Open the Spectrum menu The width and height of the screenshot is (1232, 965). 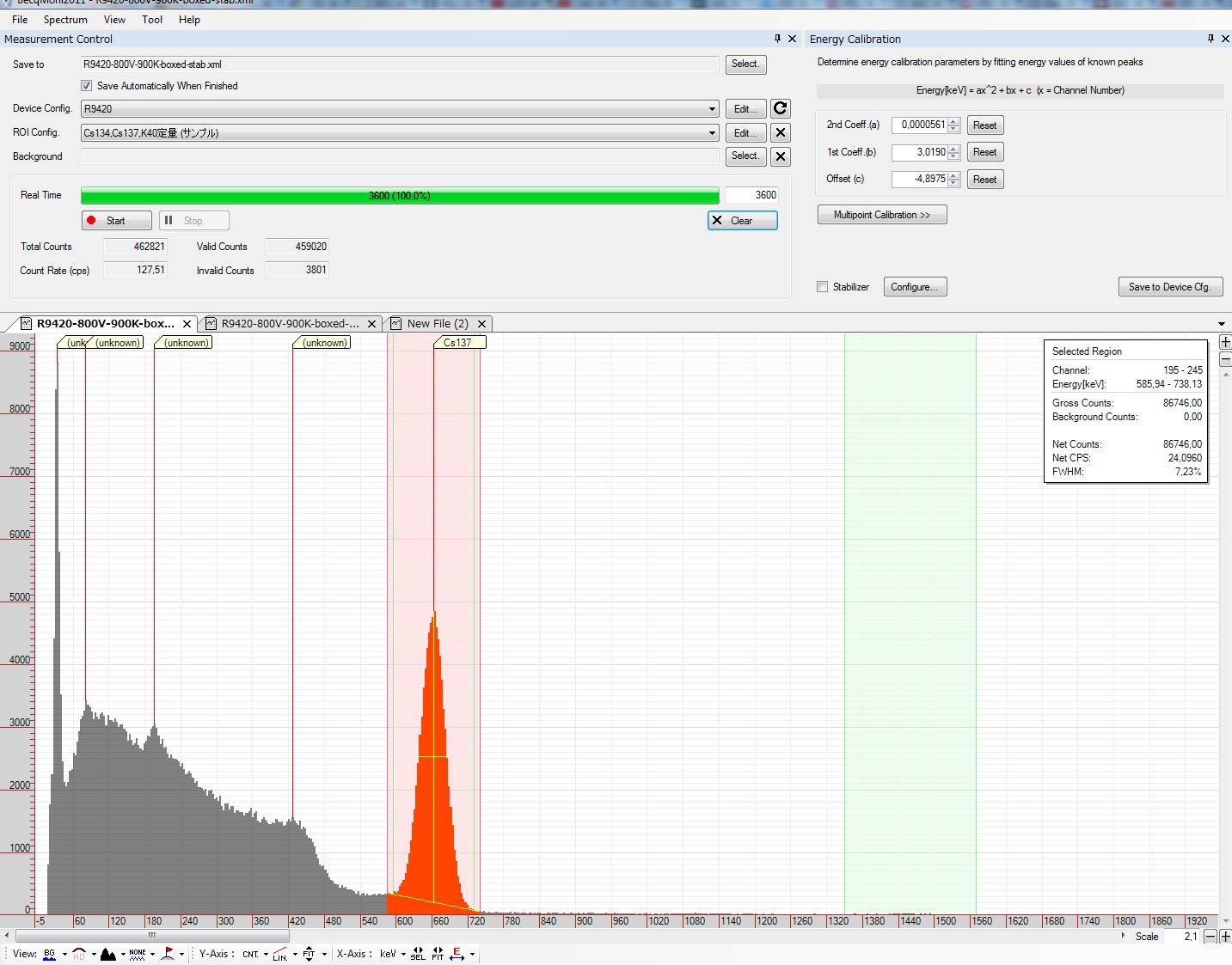[x=65, y=20]
